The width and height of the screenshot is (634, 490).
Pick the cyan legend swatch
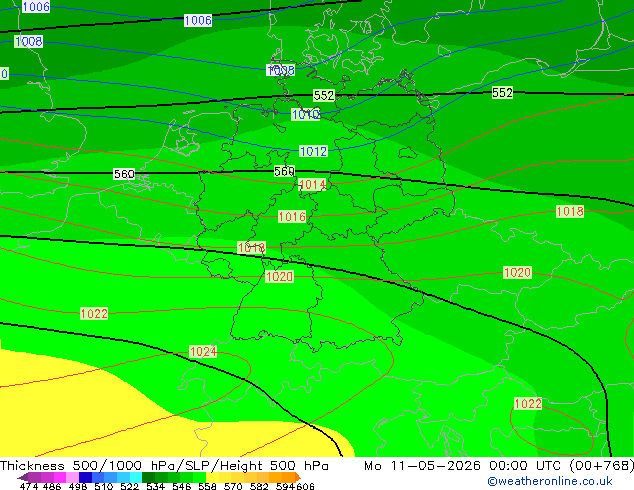pyautogui.click(x=136, y=477)
